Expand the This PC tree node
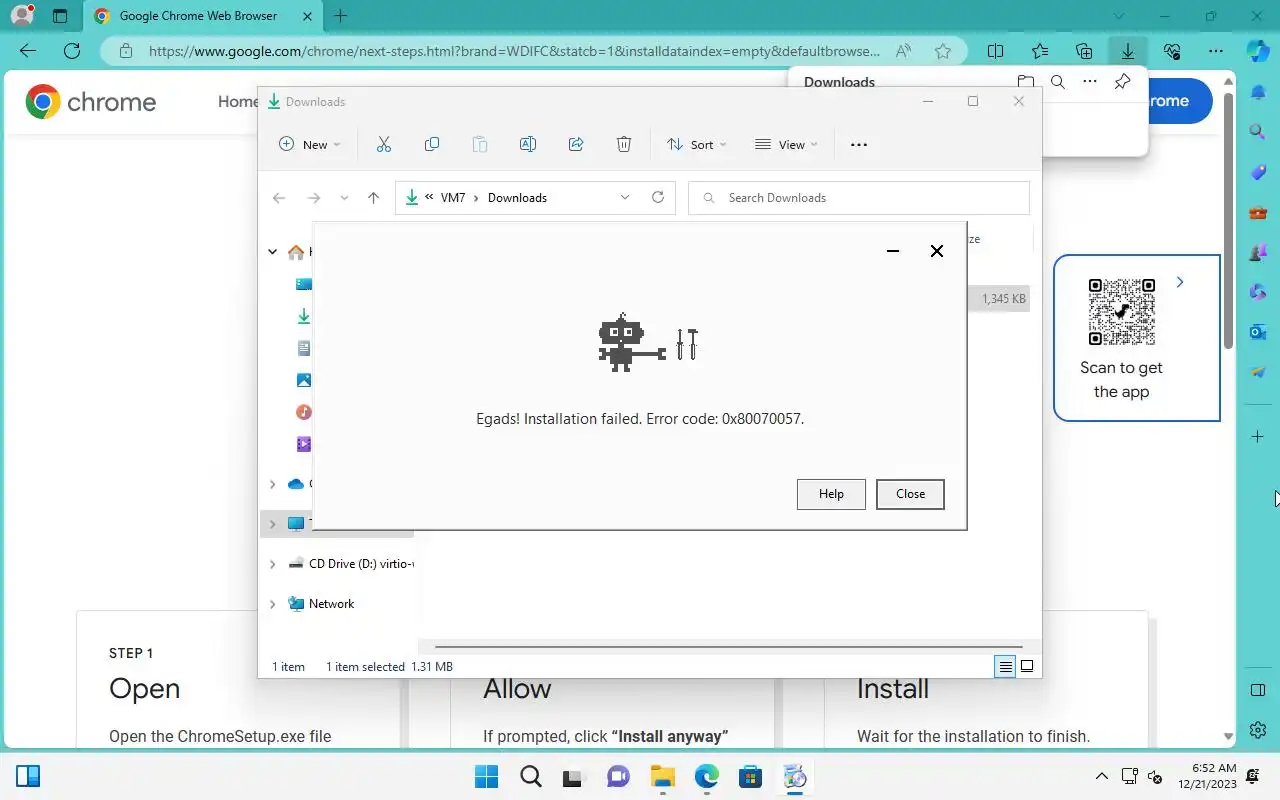Screen dimensions: 1280x800 tap(272, 524)
